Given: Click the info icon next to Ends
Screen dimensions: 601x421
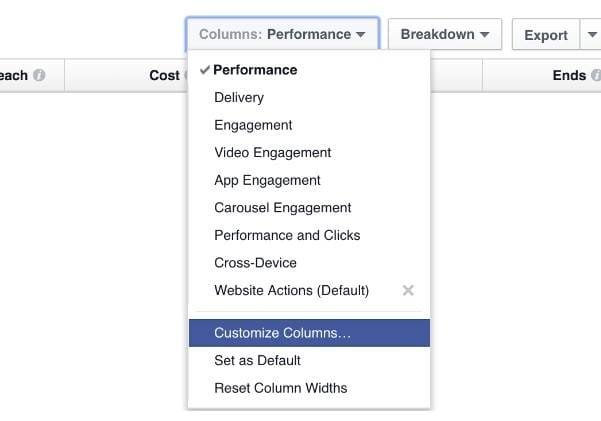Looking at the screenshot, I should (596, 75).
